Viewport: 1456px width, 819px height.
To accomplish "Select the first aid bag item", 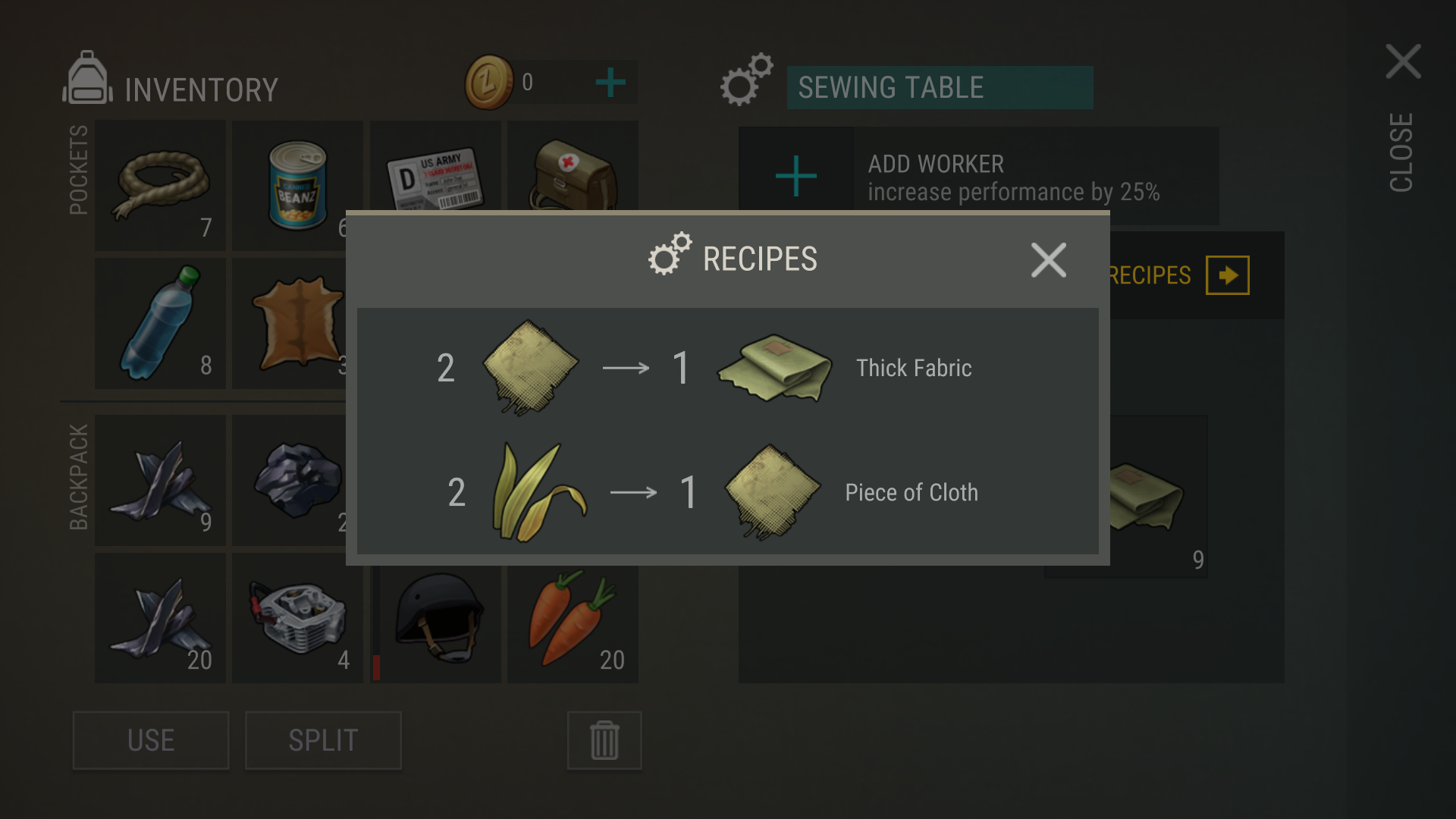I will 573,174.
